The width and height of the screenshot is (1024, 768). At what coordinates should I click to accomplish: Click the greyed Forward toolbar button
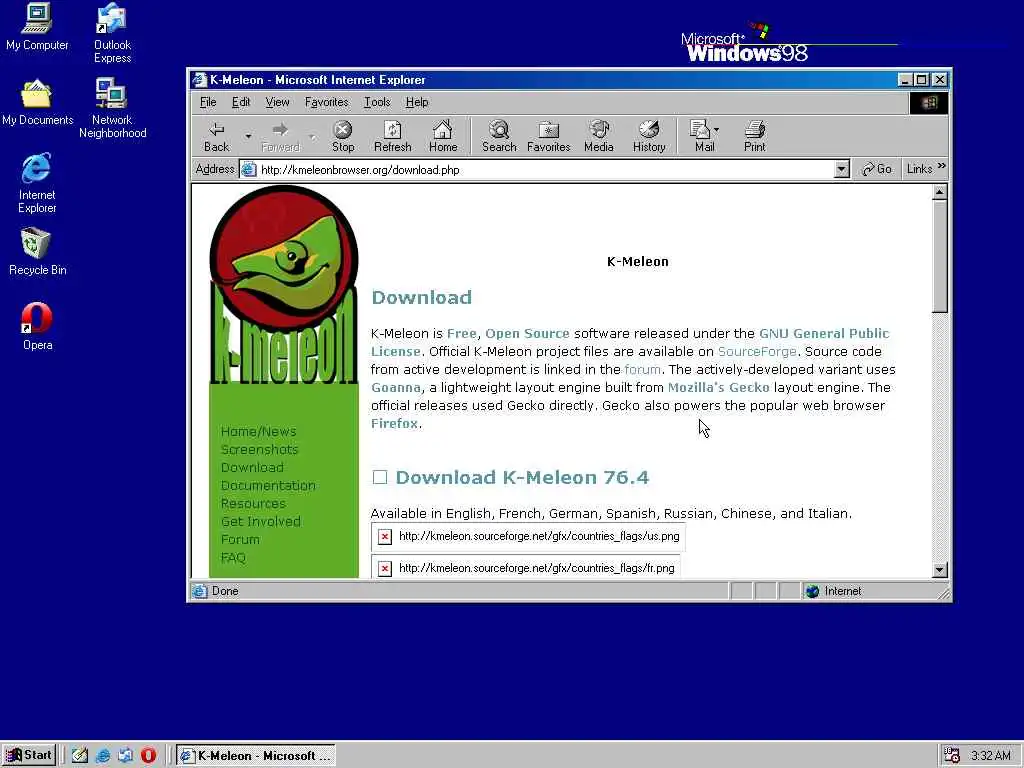(x=280, y=136)
